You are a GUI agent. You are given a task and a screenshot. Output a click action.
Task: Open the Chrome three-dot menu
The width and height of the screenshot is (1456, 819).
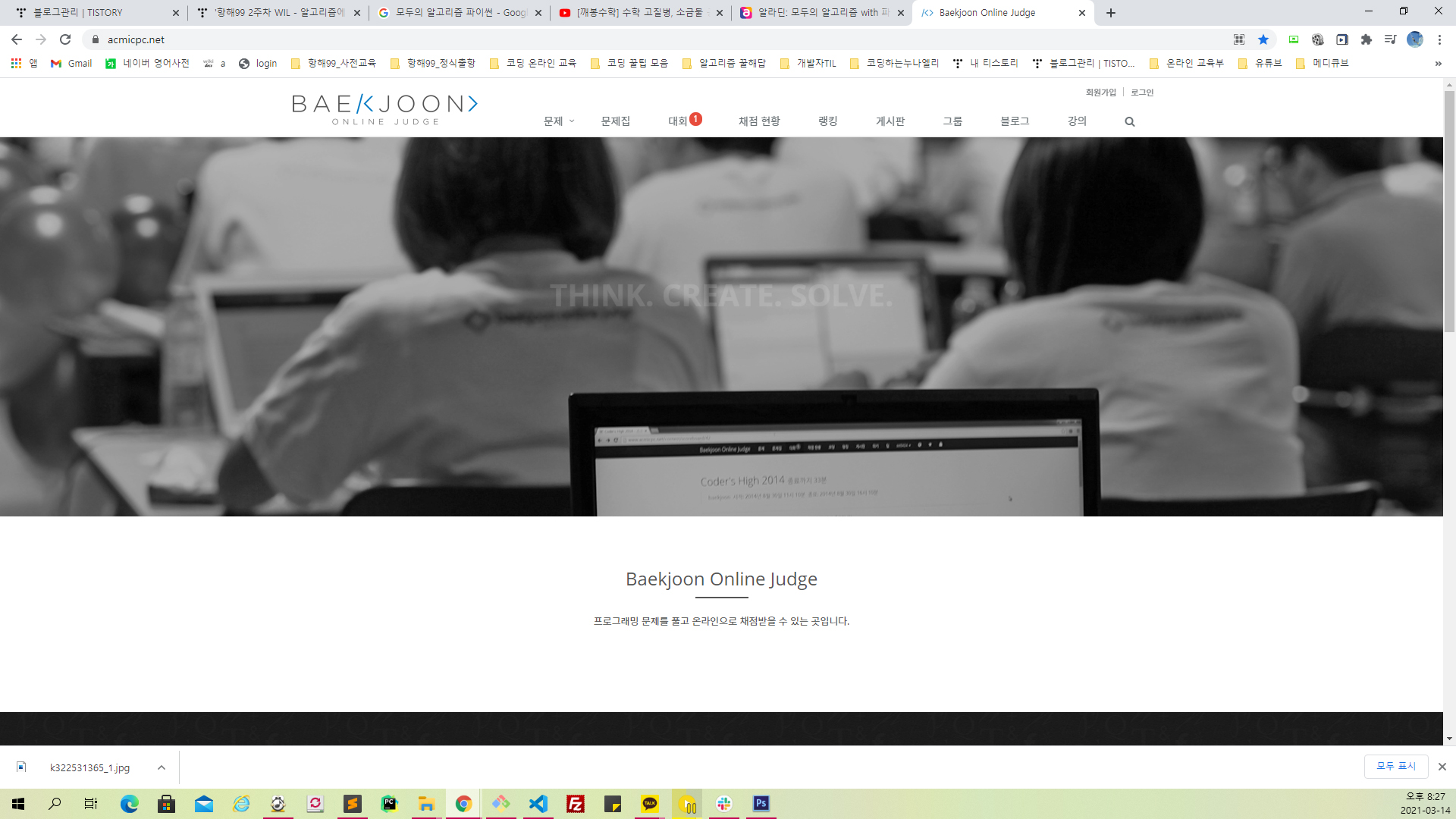point(1439,39)
